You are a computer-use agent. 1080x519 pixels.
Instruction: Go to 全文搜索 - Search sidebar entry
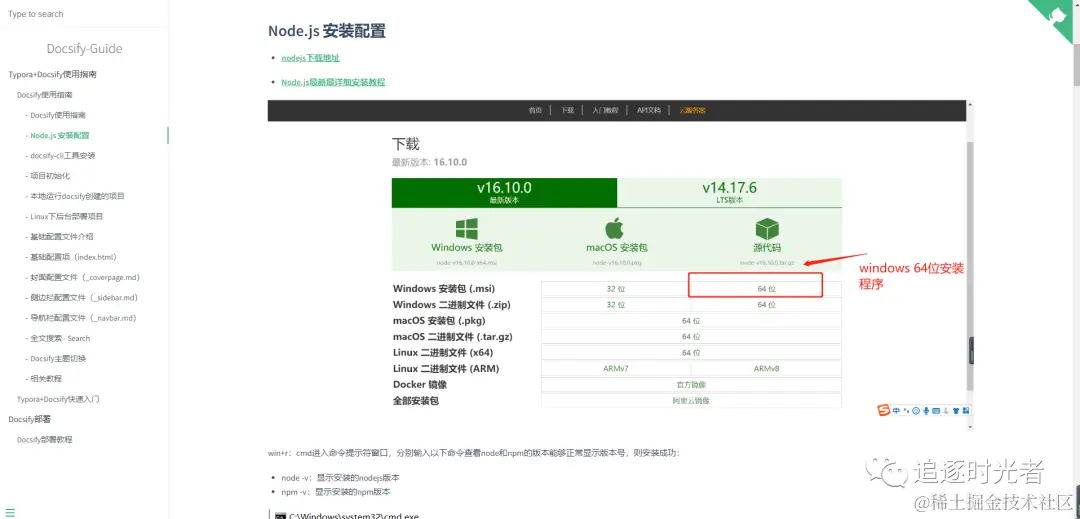pos(60,338)
